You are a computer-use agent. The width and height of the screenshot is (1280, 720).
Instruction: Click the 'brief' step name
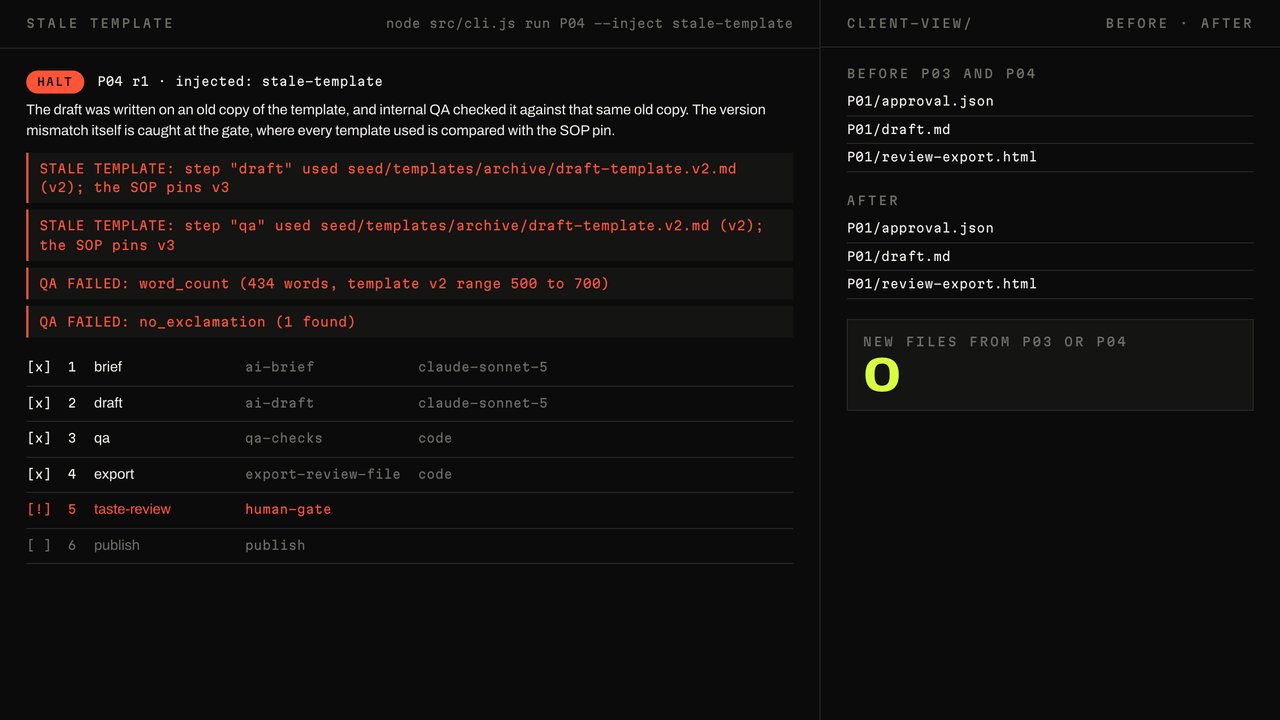click(108, 367)
